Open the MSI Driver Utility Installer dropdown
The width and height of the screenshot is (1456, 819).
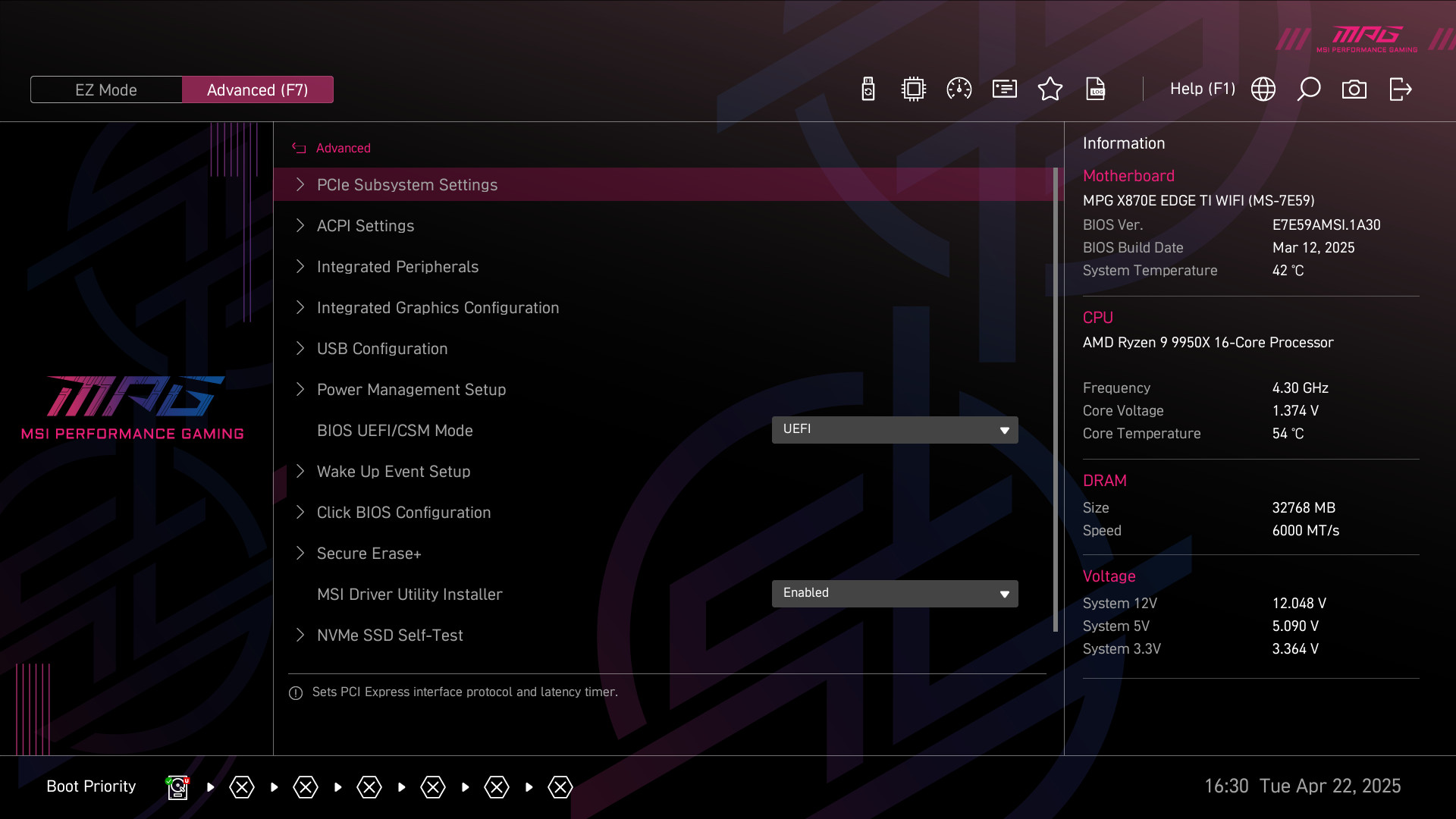[895, 594]
